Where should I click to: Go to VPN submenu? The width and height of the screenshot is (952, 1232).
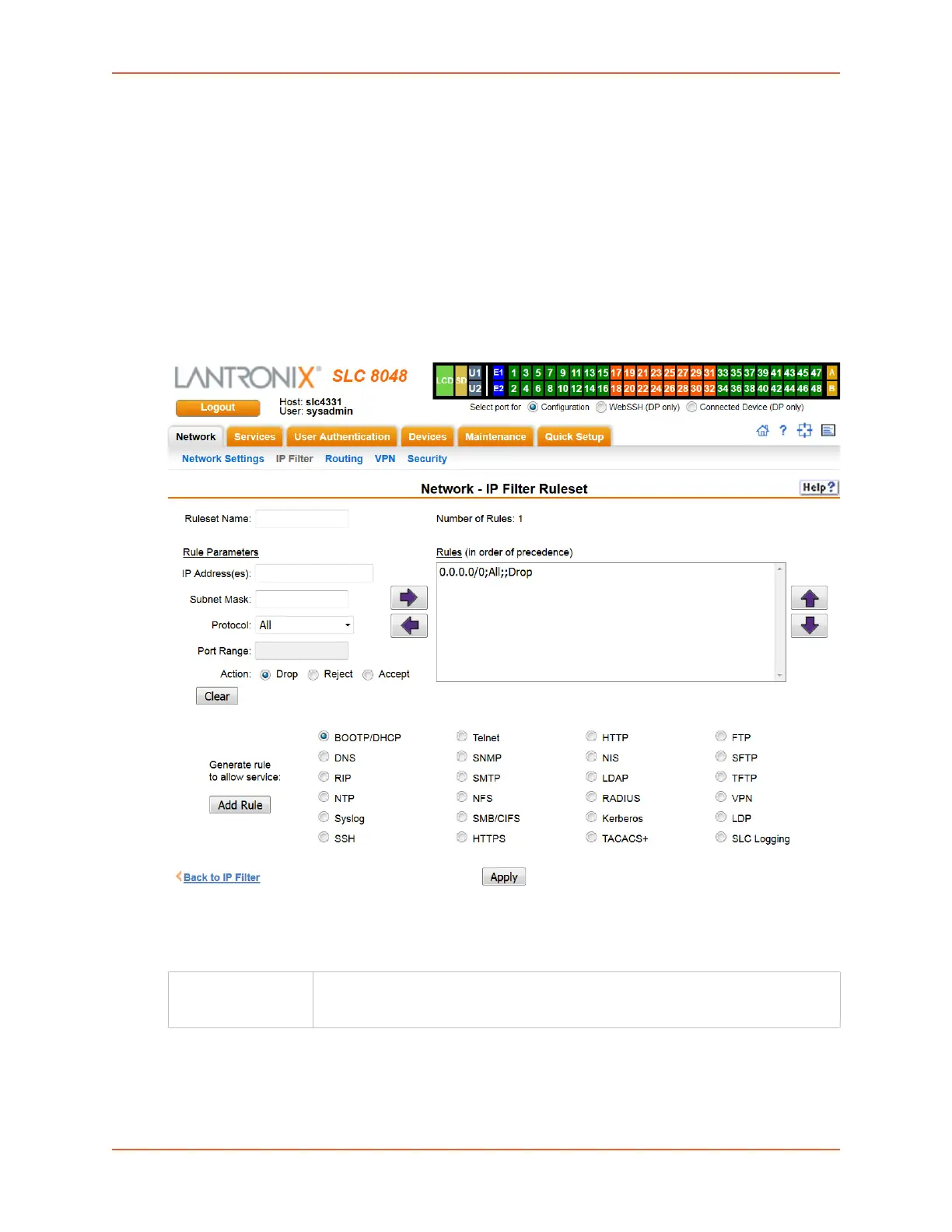385,459
